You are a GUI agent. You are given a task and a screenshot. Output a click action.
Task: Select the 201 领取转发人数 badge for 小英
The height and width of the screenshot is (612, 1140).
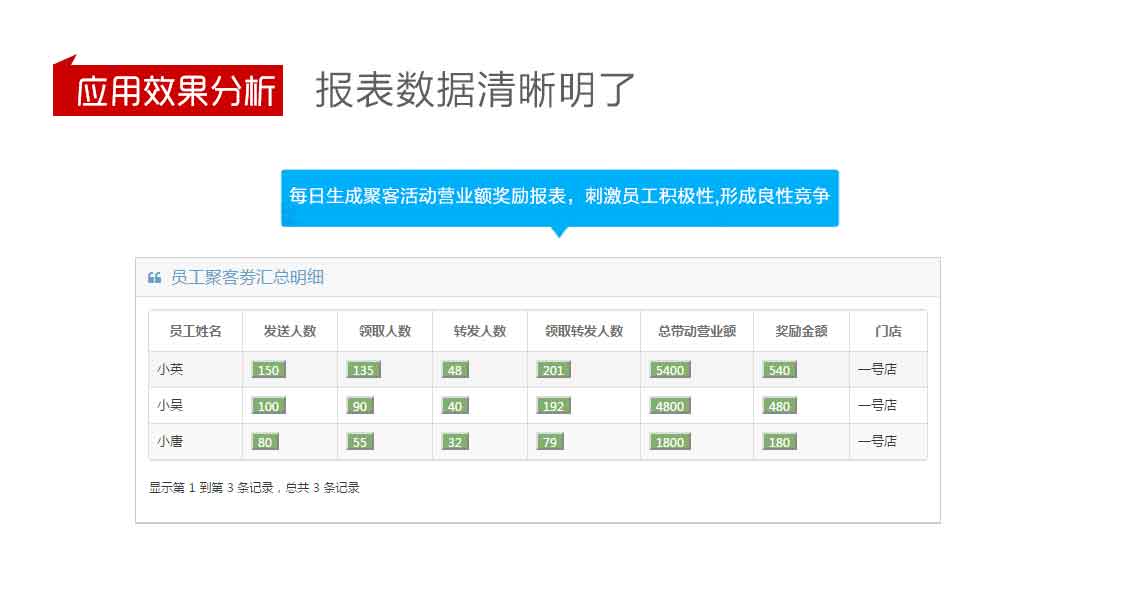pyautogui.click(x=553, y=369)
